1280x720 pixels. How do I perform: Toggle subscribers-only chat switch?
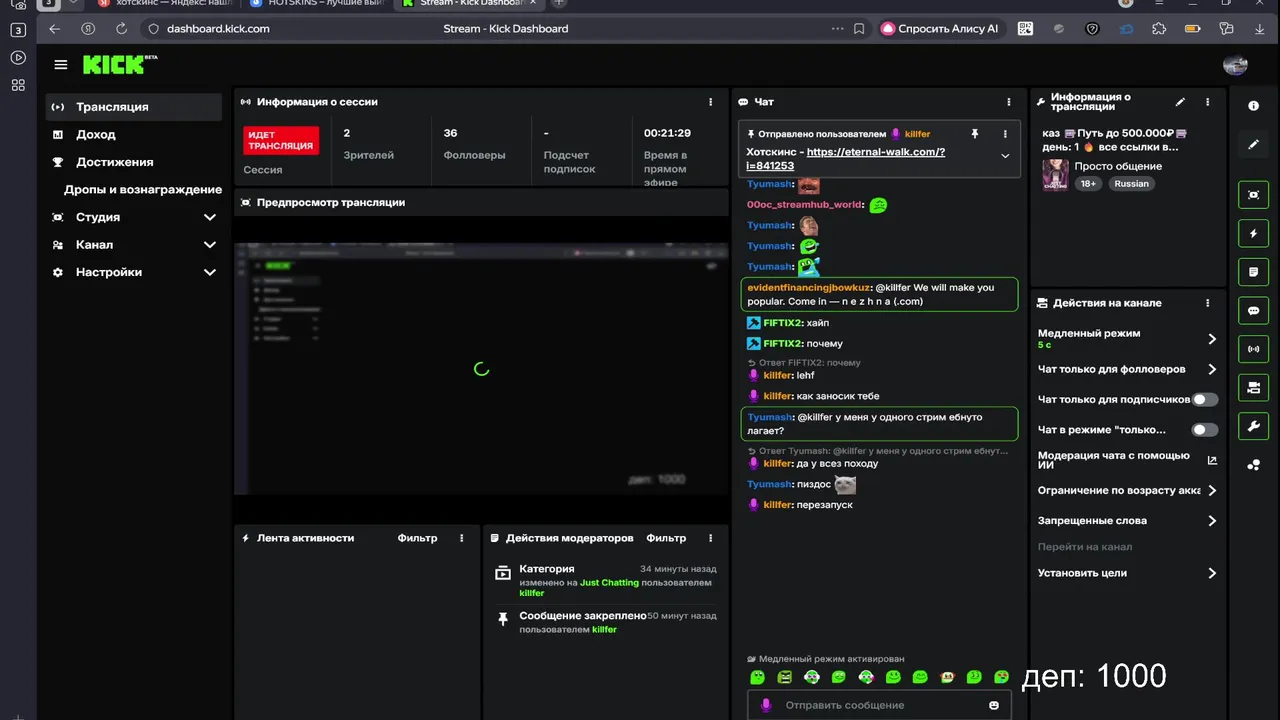[x=1205, y=399]
